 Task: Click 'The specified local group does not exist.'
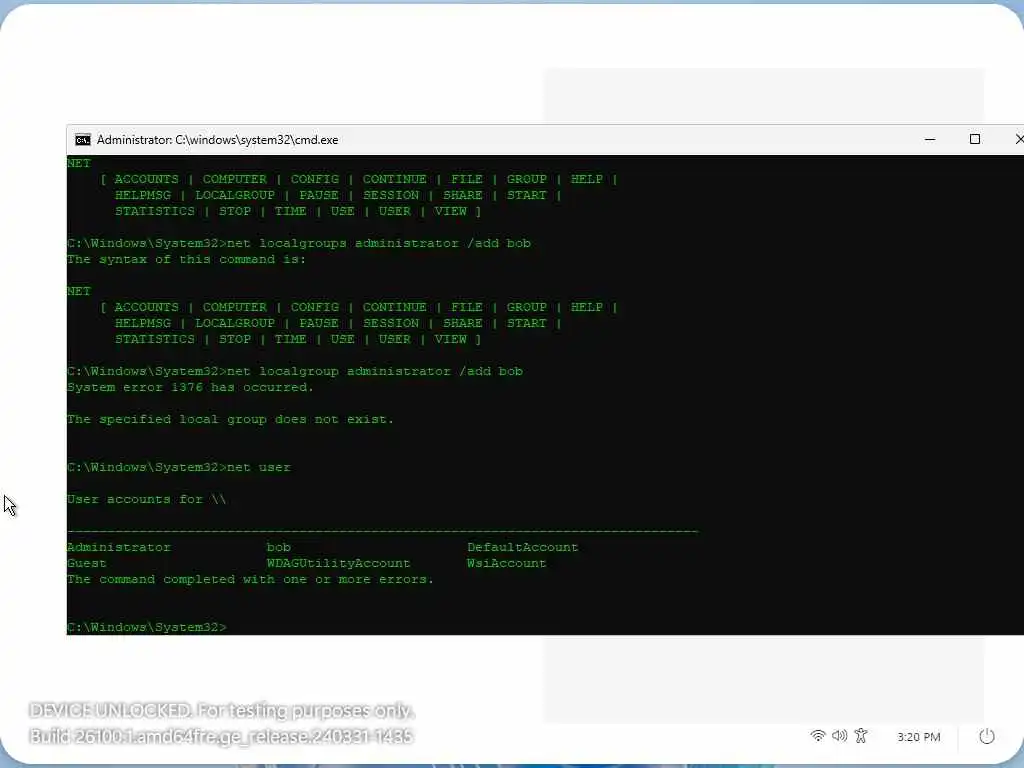pyautogui.click(x=231, y=419)
